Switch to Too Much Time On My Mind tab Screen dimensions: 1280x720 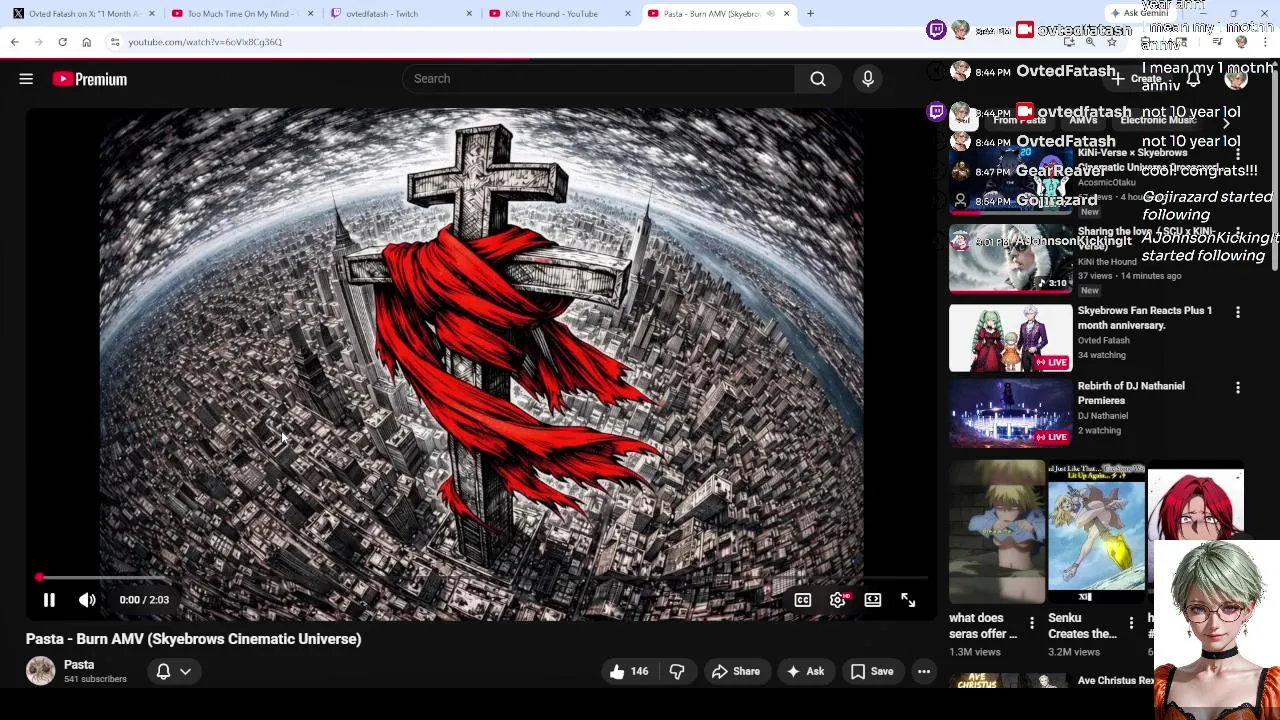point(243,14)
